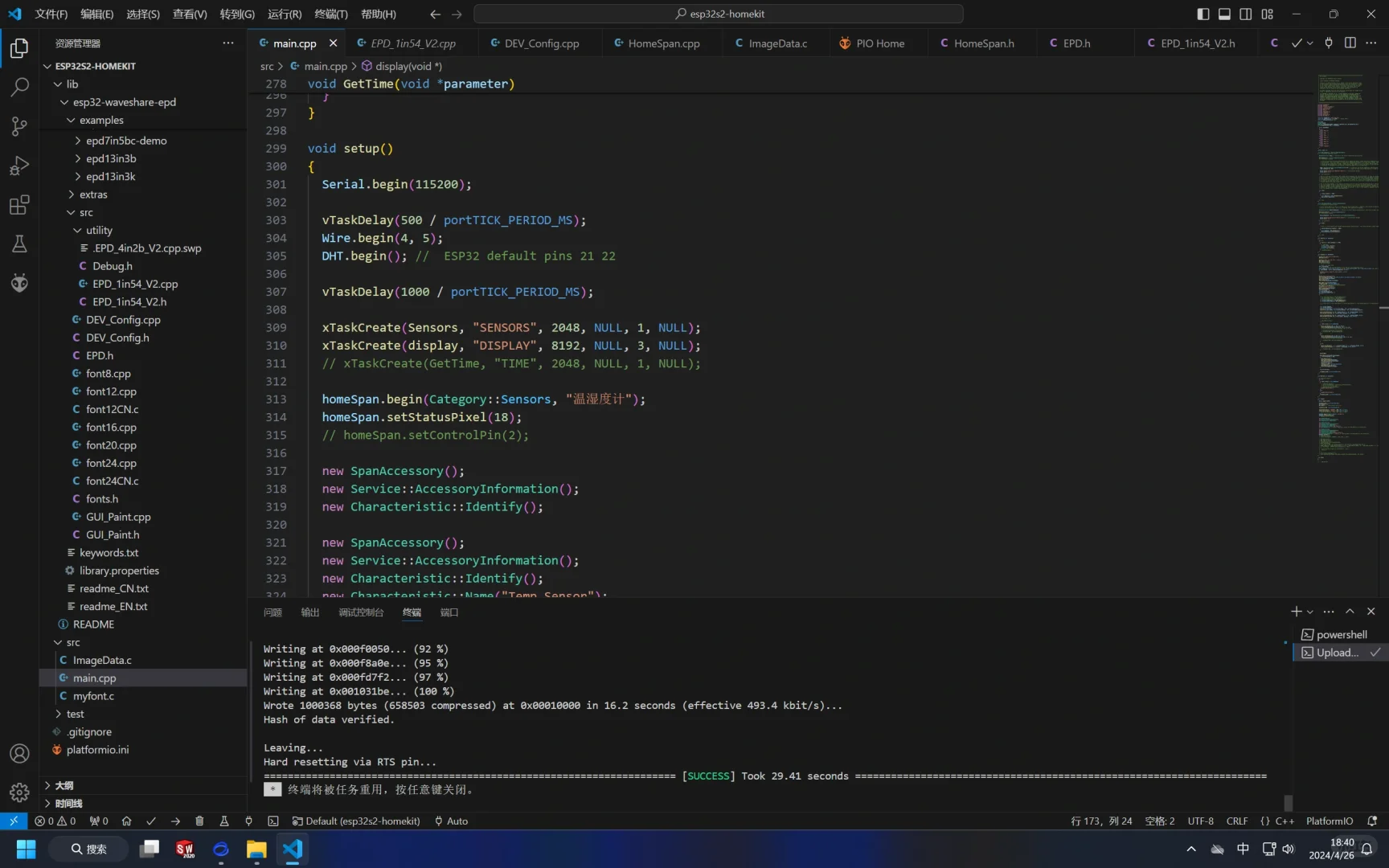Click the editor minimap code overview
This screenshot has width=1389, height=868.
pyautogui.click(x=1347, y=269)
